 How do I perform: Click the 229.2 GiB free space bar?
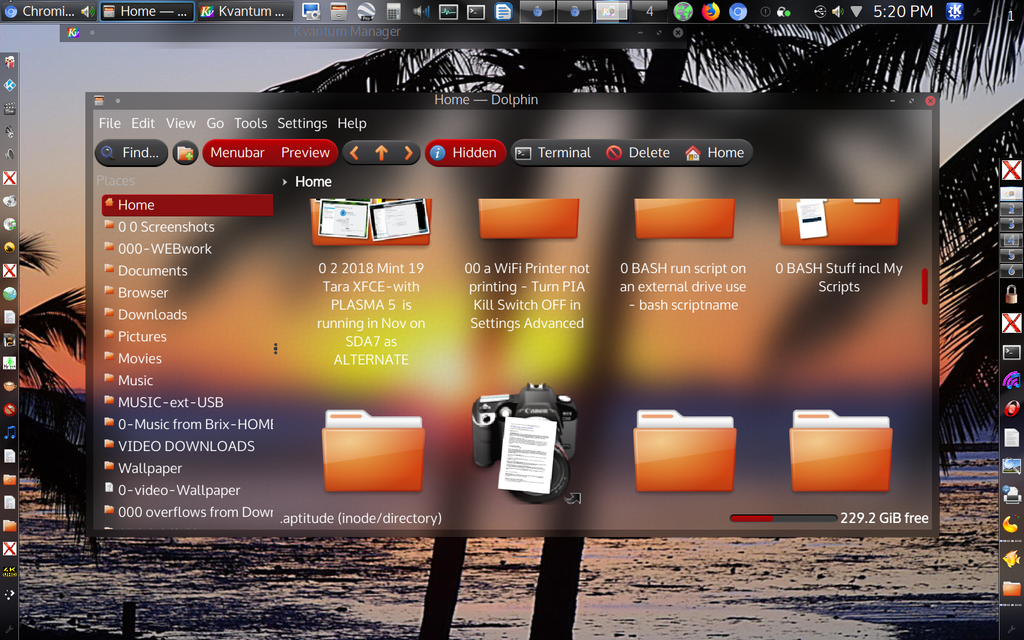pyautogui.click(x=785, y=518)
